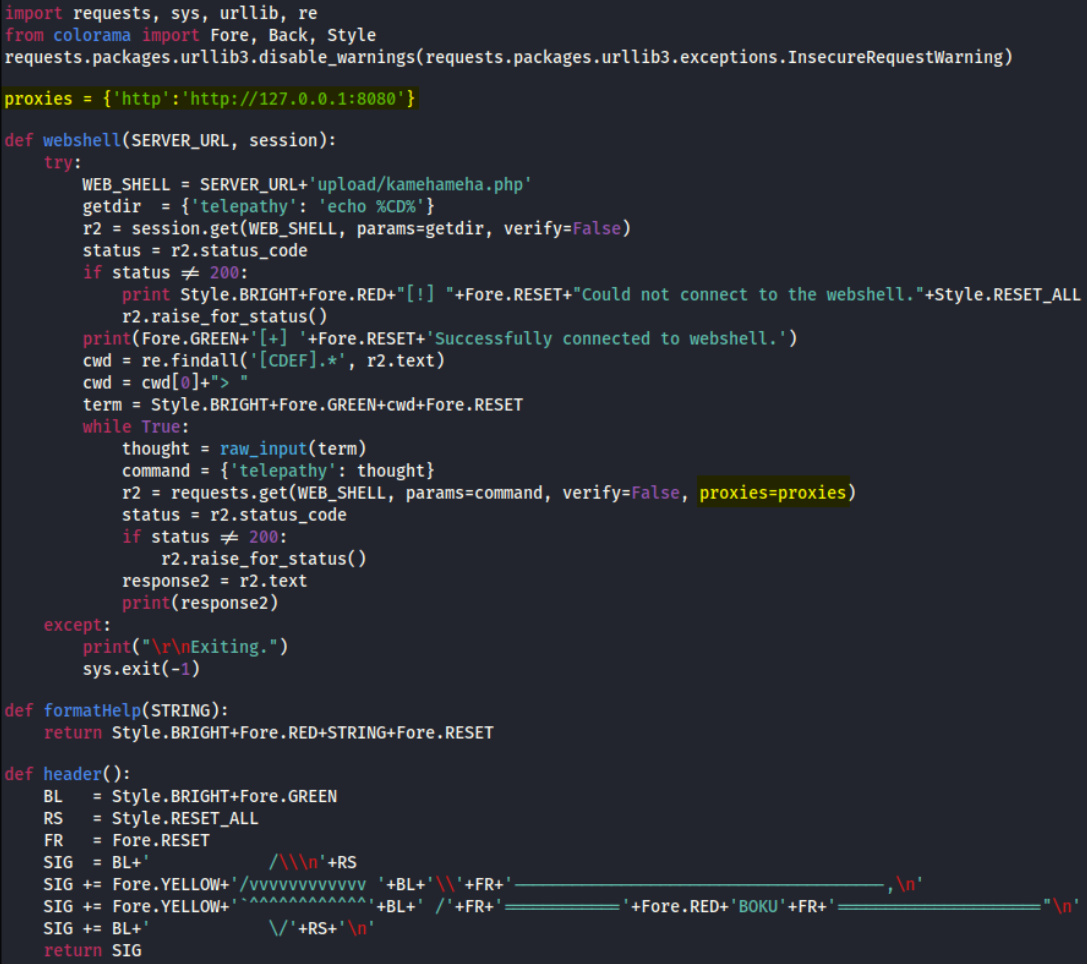Click 'import requests, sys, urllib, re' line
1087x964 pixels.
161,13
